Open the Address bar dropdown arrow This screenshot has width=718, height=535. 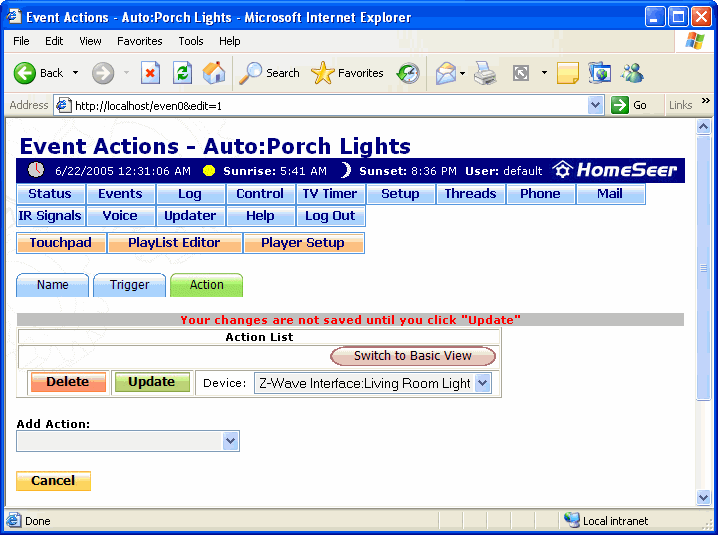click(595, 105)
